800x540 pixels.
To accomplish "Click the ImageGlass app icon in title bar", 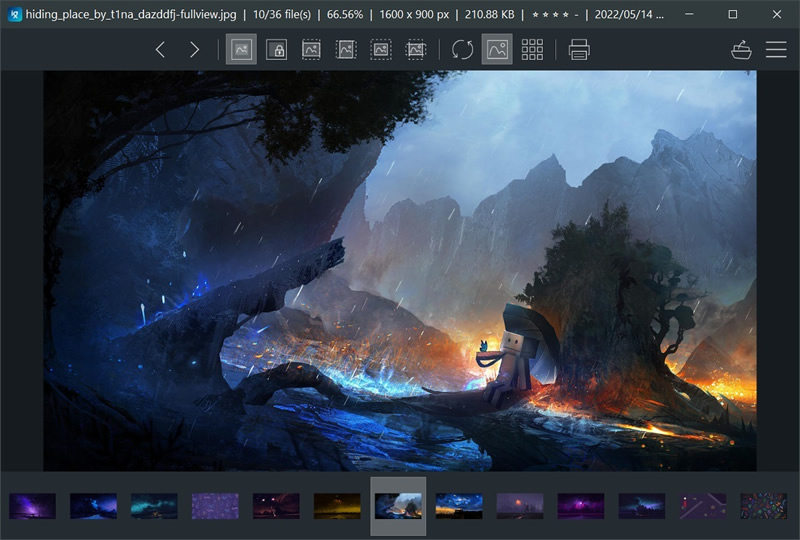I will coord(15,14).
